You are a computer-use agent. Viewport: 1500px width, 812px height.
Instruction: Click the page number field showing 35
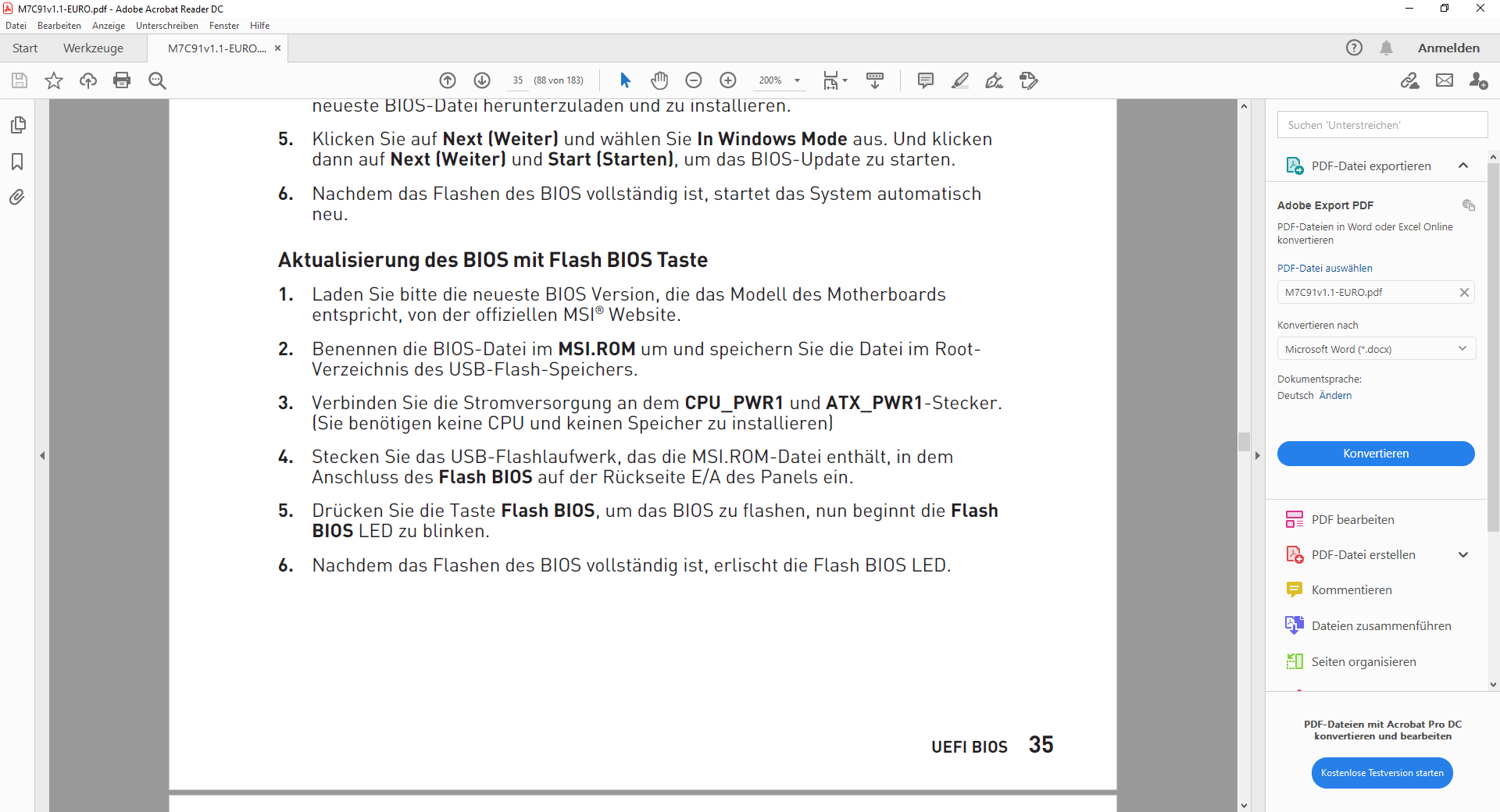(518, 80)
